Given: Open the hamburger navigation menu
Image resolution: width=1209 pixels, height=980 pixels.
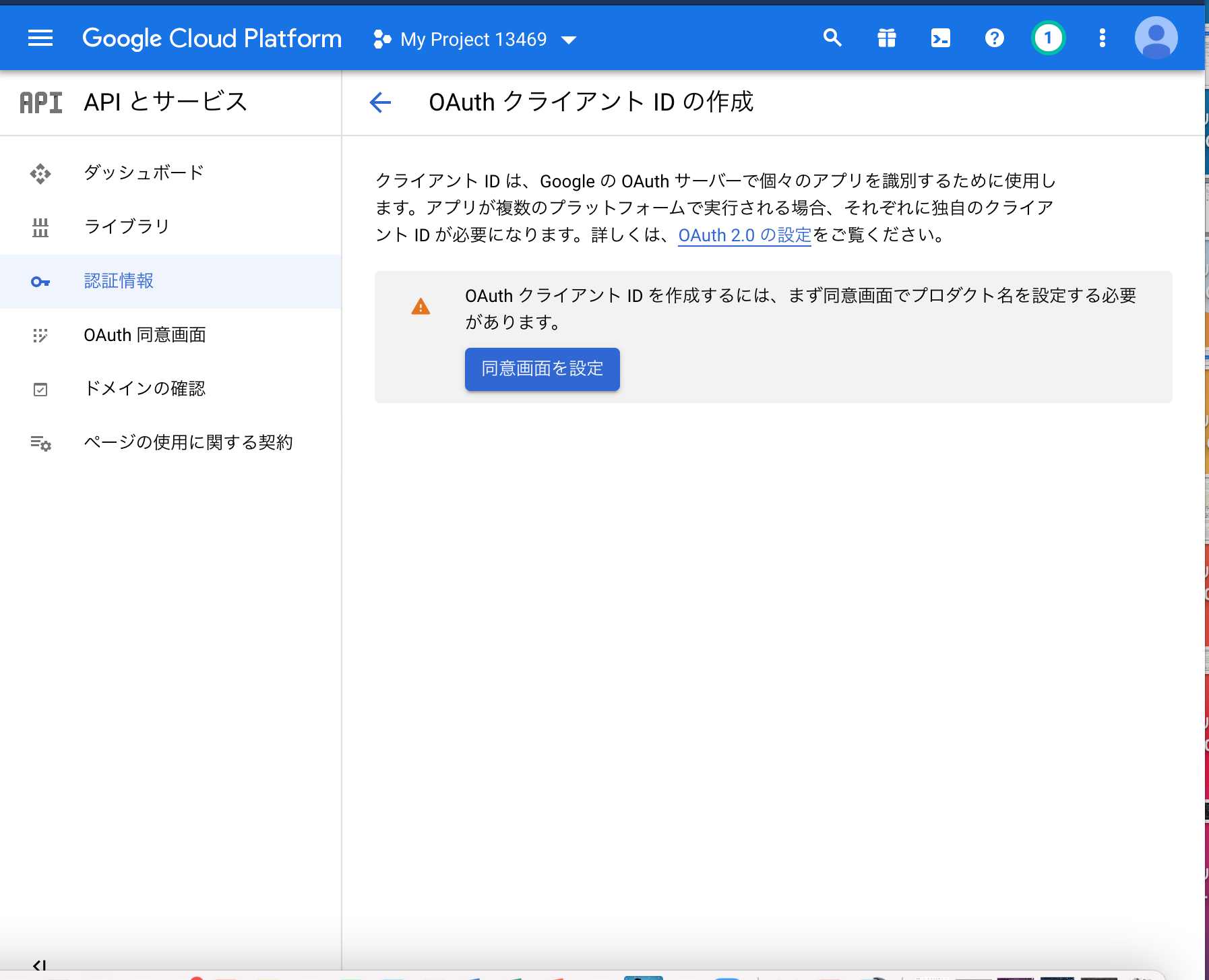Looking at the screenshot, I should pyautogui.click(x=40, y=38).
